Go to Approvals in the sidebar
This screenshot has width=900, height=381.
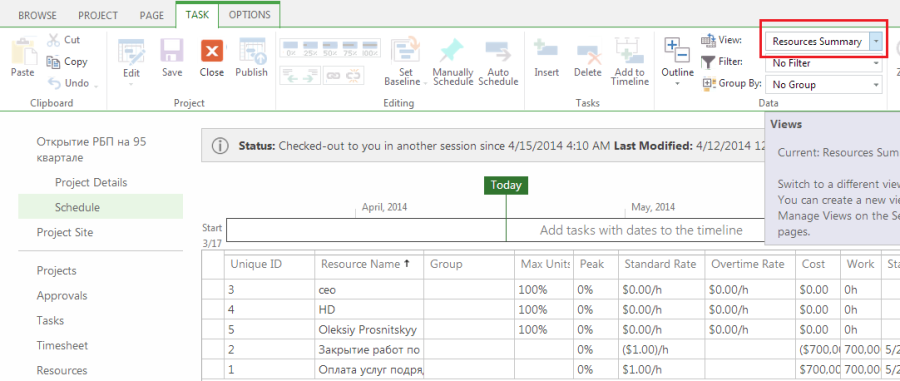(62, 296)
